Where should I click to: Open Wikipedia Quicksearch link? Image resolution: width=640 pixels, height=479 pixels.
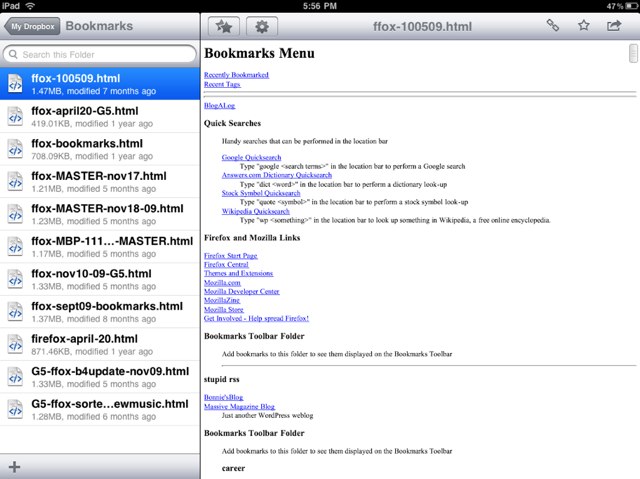pyautogui.click(x=256, y=211)
